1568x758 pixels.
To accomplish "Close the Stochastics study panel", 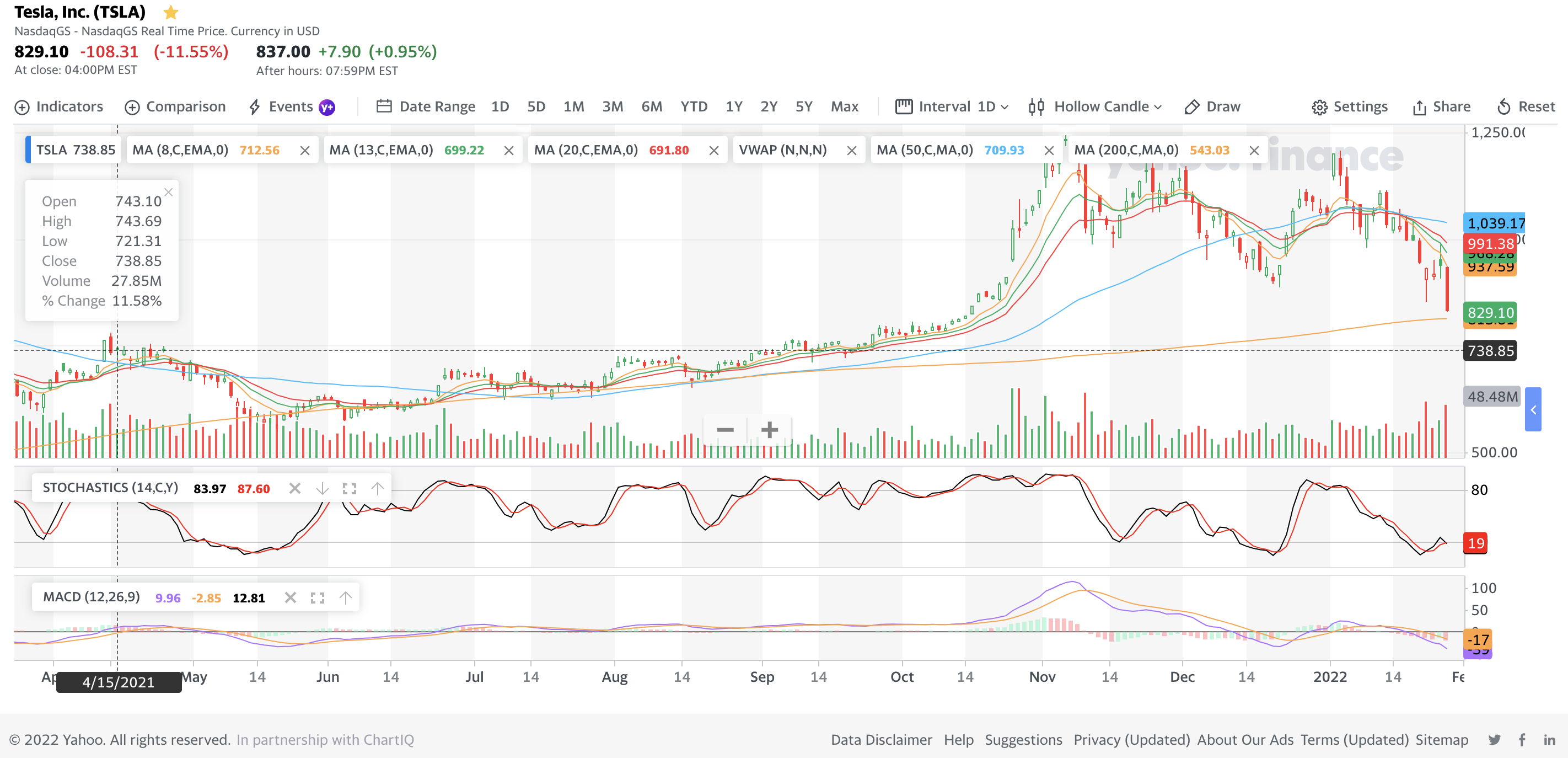I will click(294, 488).
